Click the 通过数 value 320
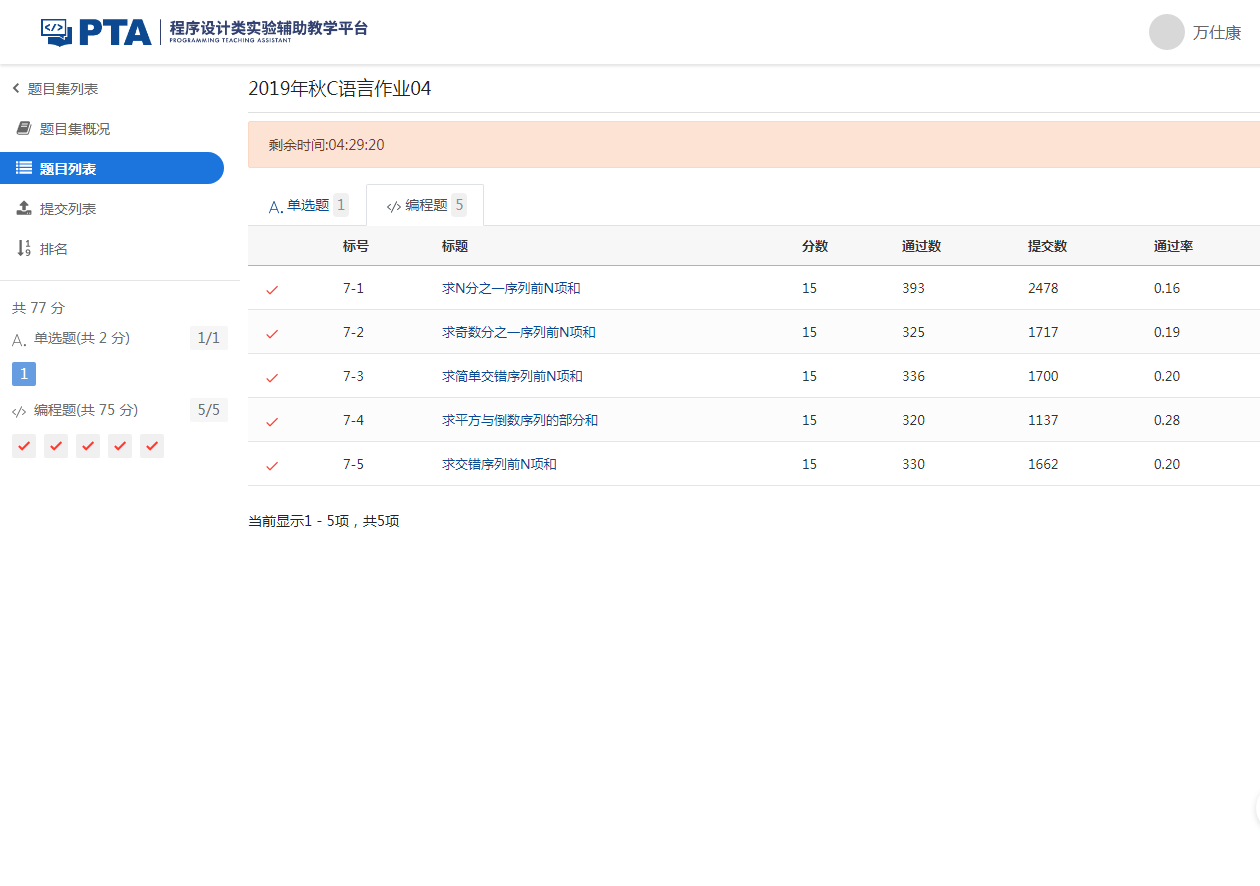This screenshot has width=1260, height=886. (x=914, y=420)
